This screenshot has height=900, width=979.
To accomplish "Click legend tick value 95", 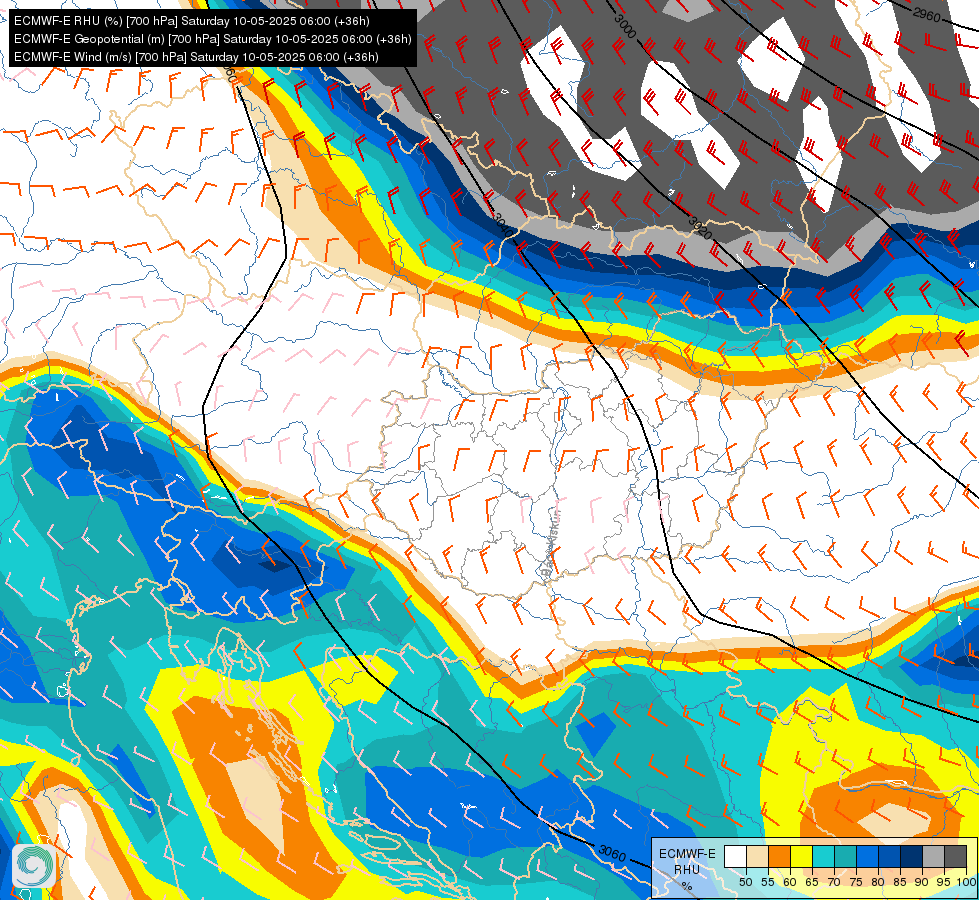I will pyautogui.click(x=943, y=882).
